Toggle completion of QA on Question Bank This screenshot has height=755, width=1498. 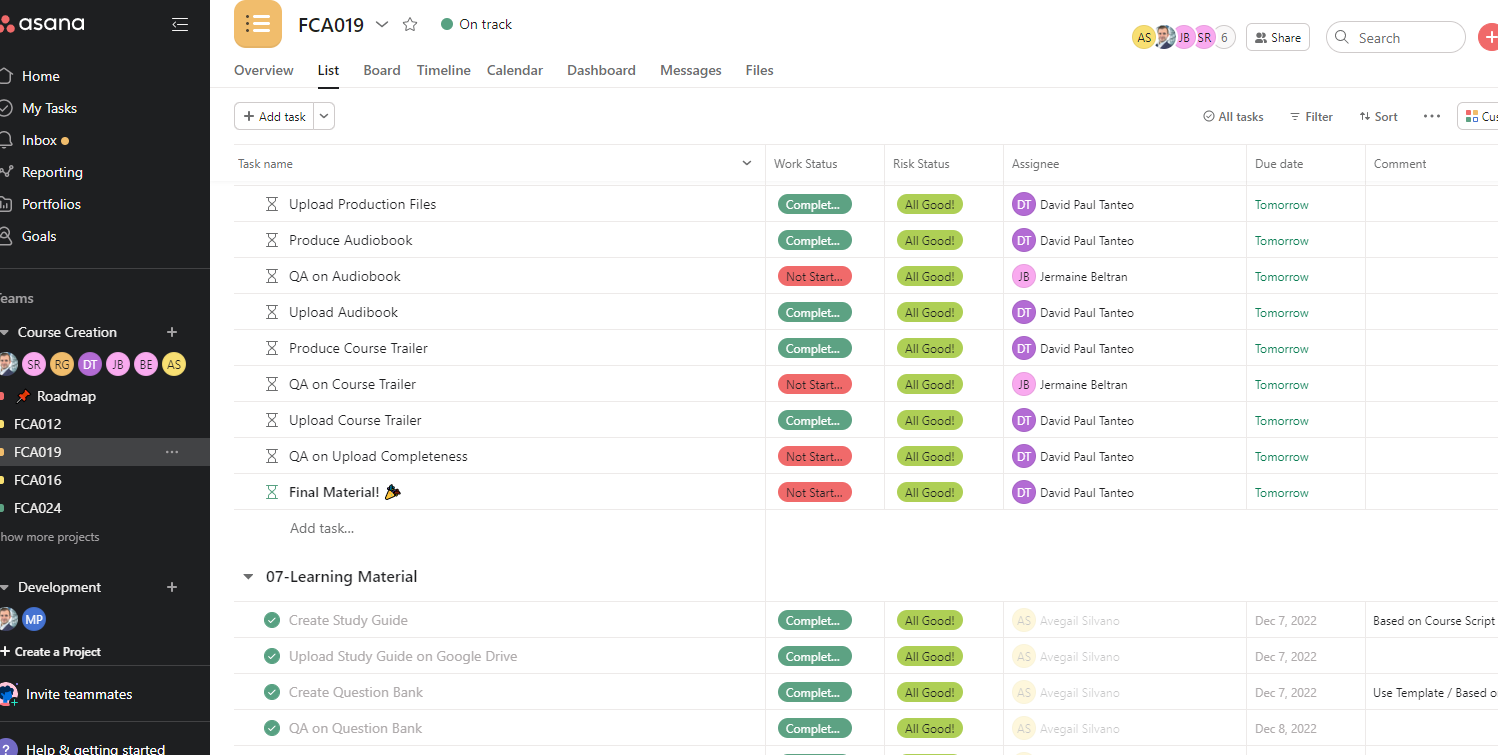272,728
